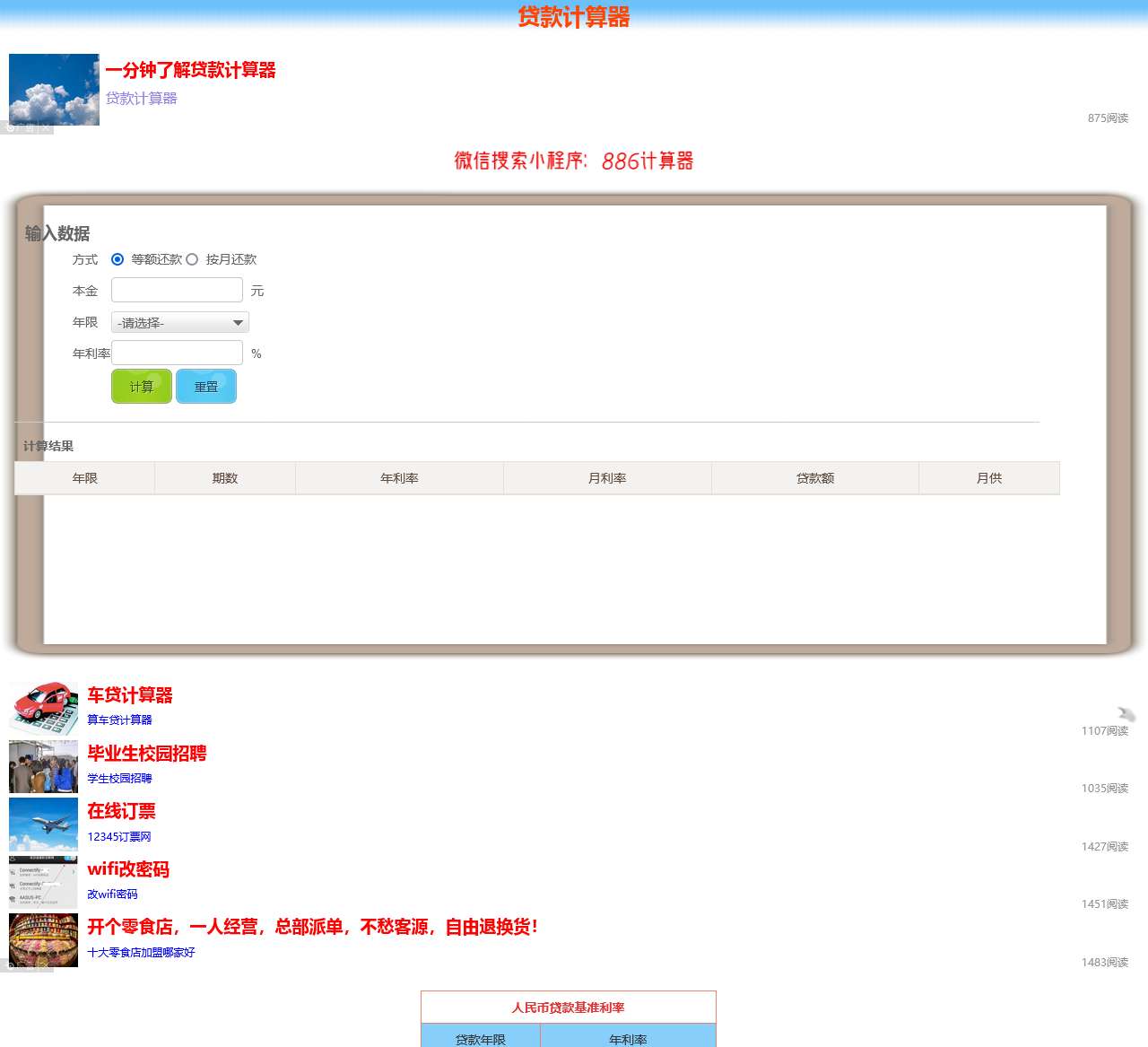
Task: Click the job fair crowd thumbnail
Action: [43, 766]
